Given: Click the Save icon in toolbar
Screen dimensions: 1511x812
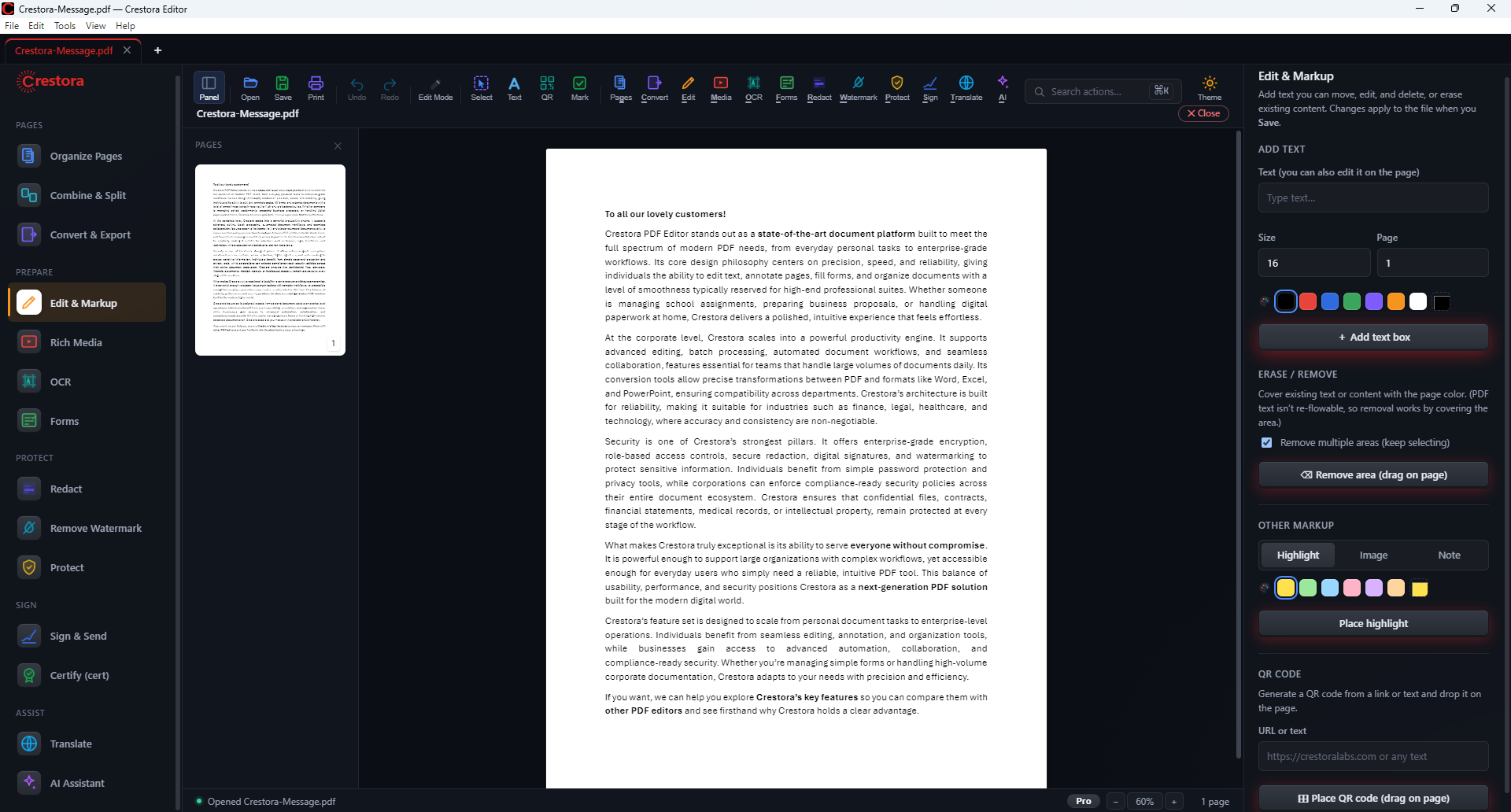Looking at the screenshot, I should click(x=283, y=87).
